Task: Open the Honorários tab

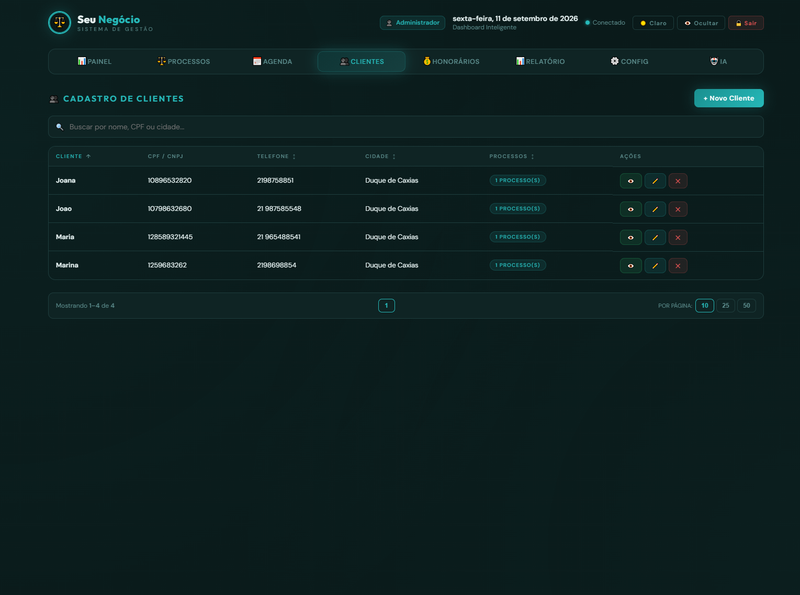Action: click(x=451, y=61)
